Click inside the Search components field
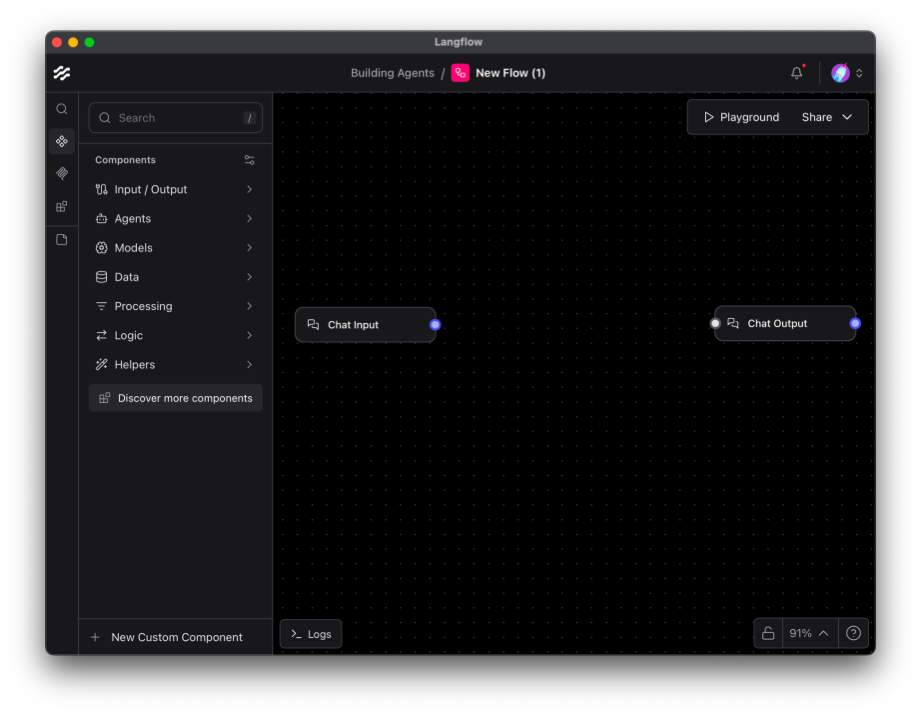 tap(170, 118)
